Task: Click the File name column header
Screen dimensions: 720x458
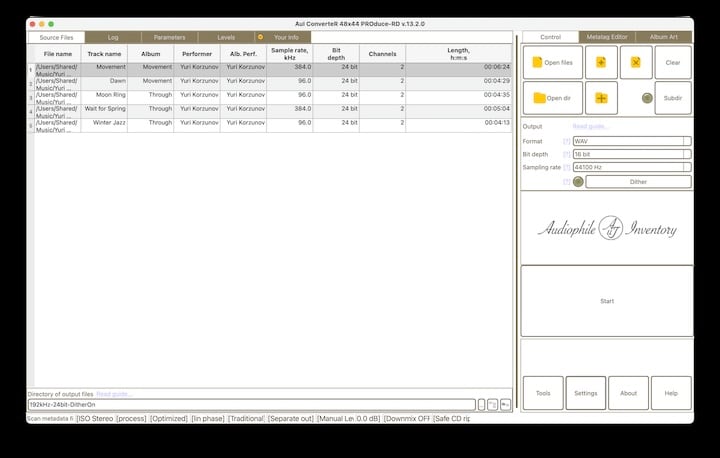Action: pyautogui.click(x=58, y=54)
